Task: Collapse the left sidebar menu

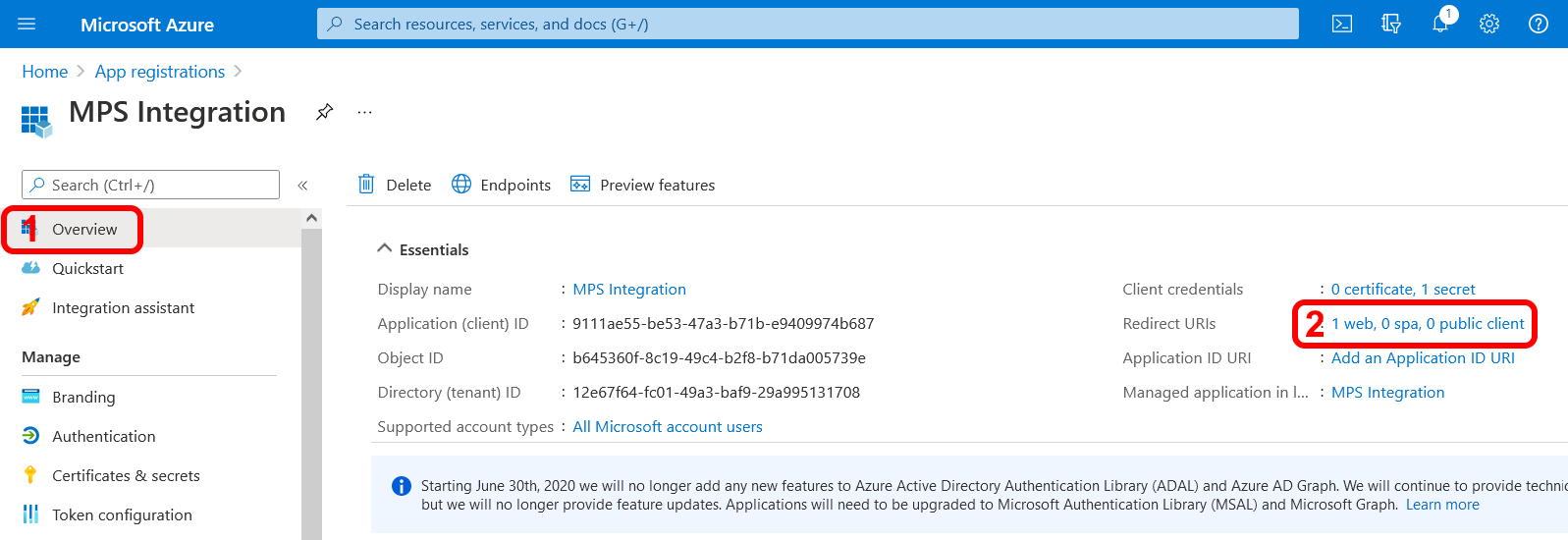Action: [x=302, y=185]
